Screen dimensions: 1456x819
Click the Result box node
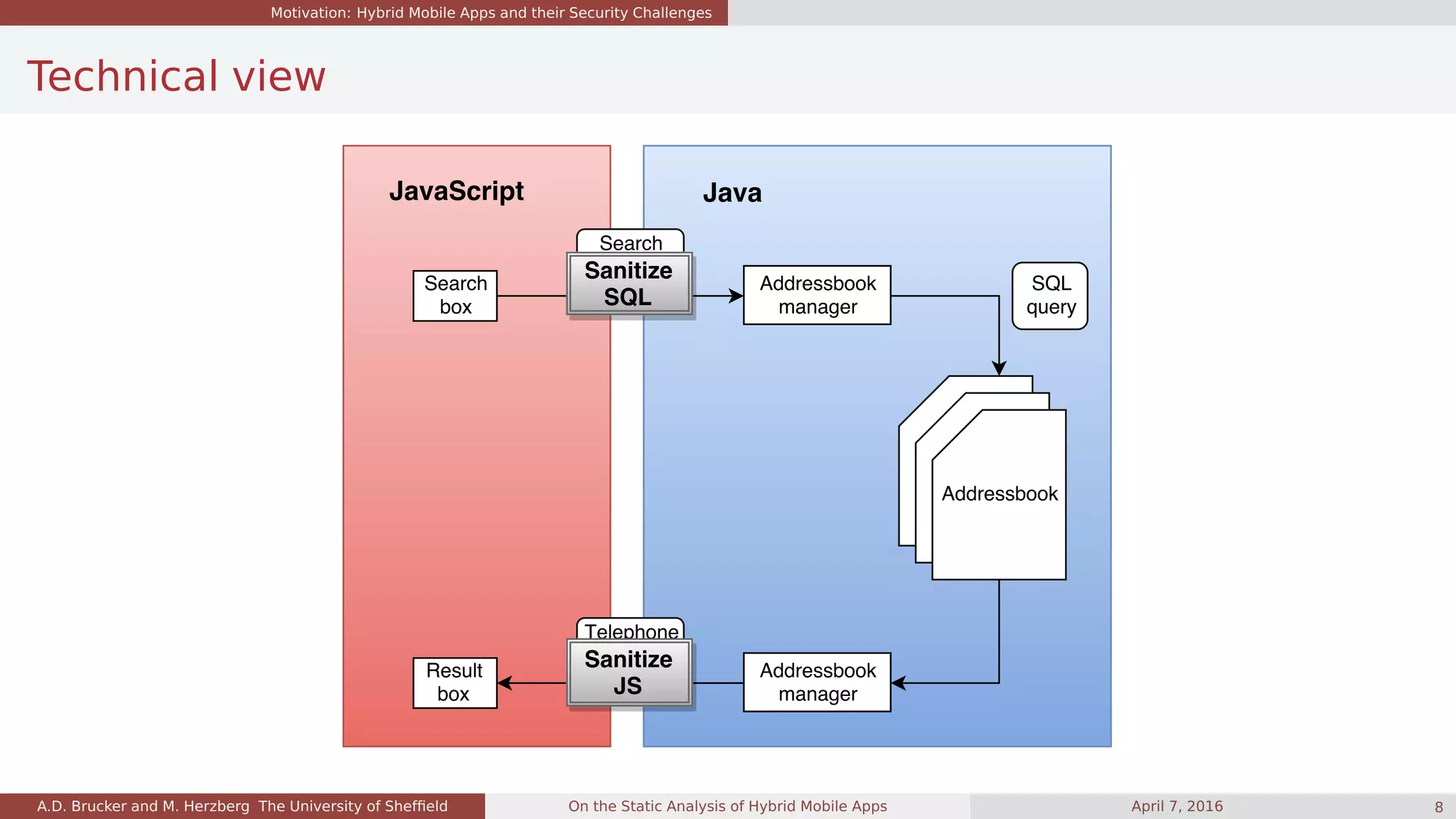tap(455, 682)
